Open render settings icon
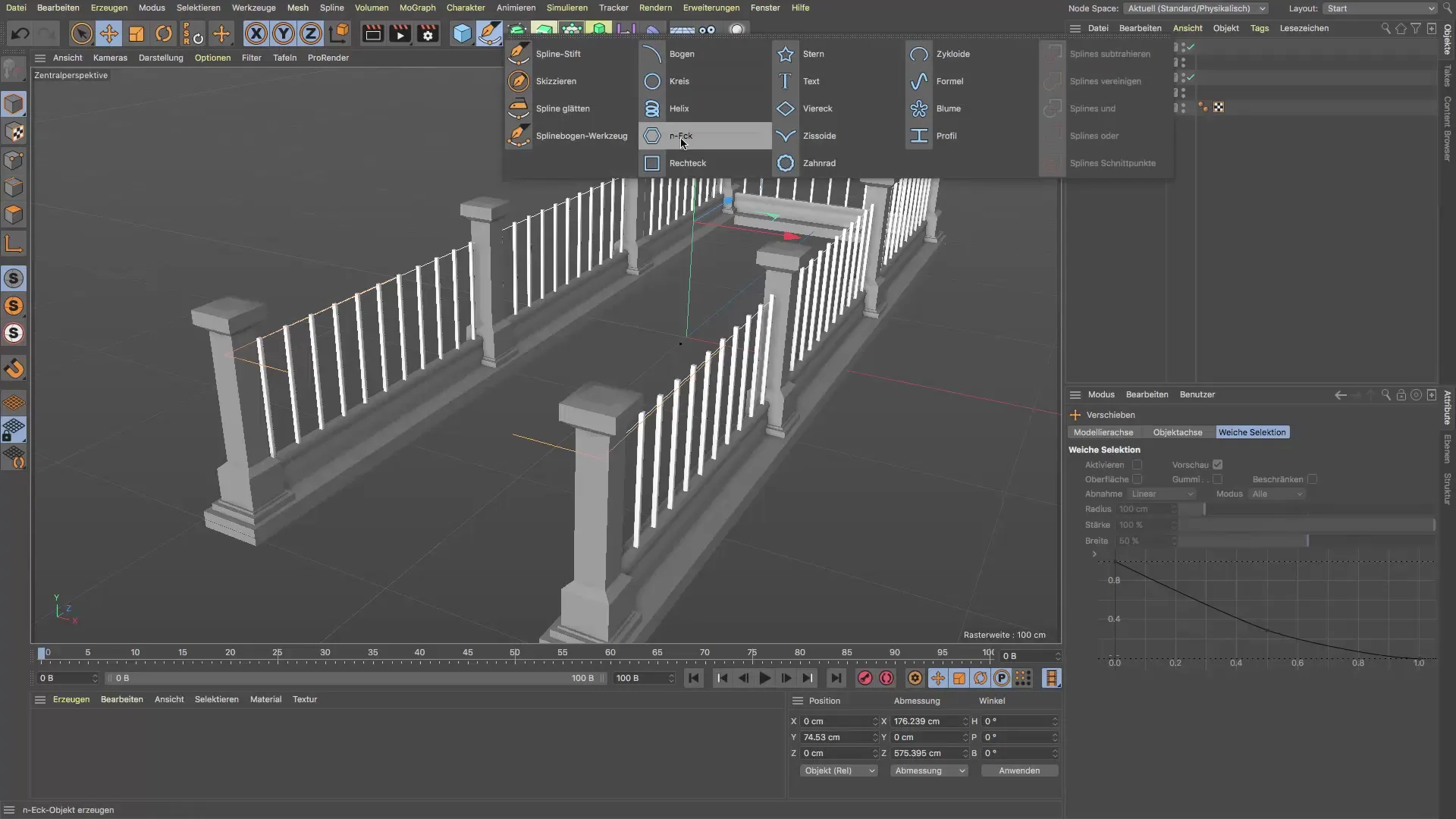 428,33
